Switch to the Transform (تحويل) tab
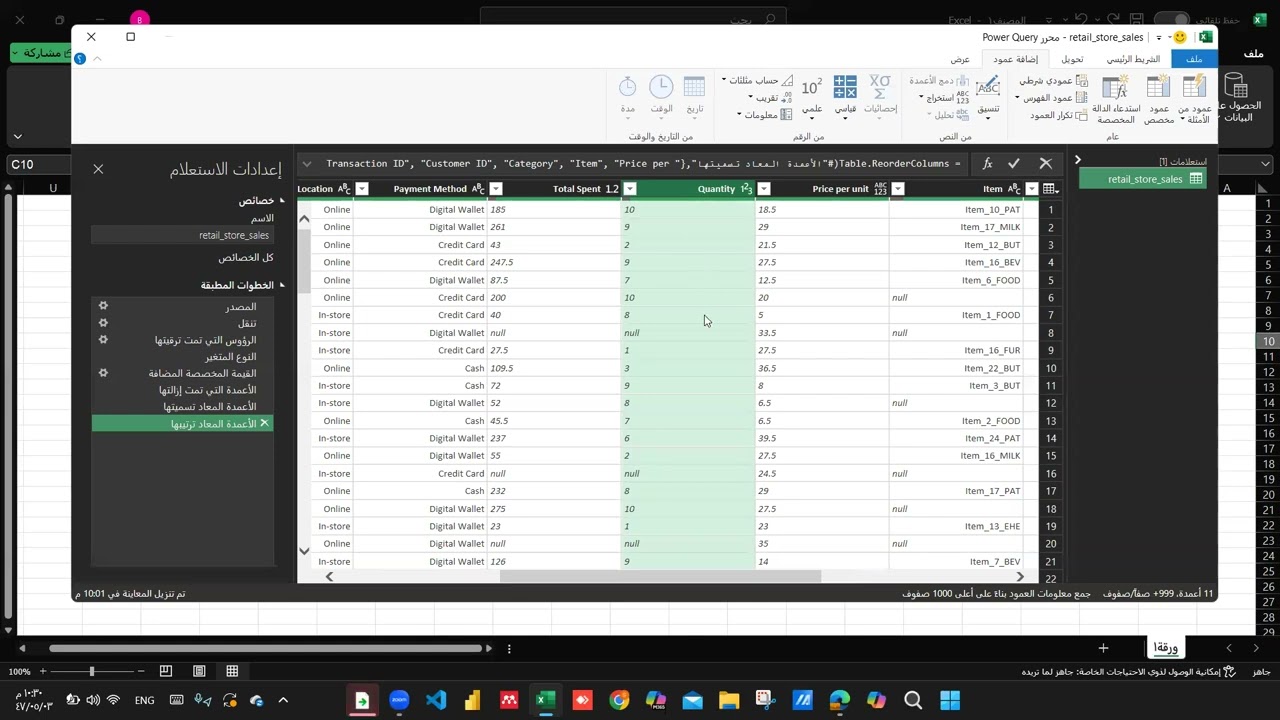The image size is (1280, 720). 1072,59
